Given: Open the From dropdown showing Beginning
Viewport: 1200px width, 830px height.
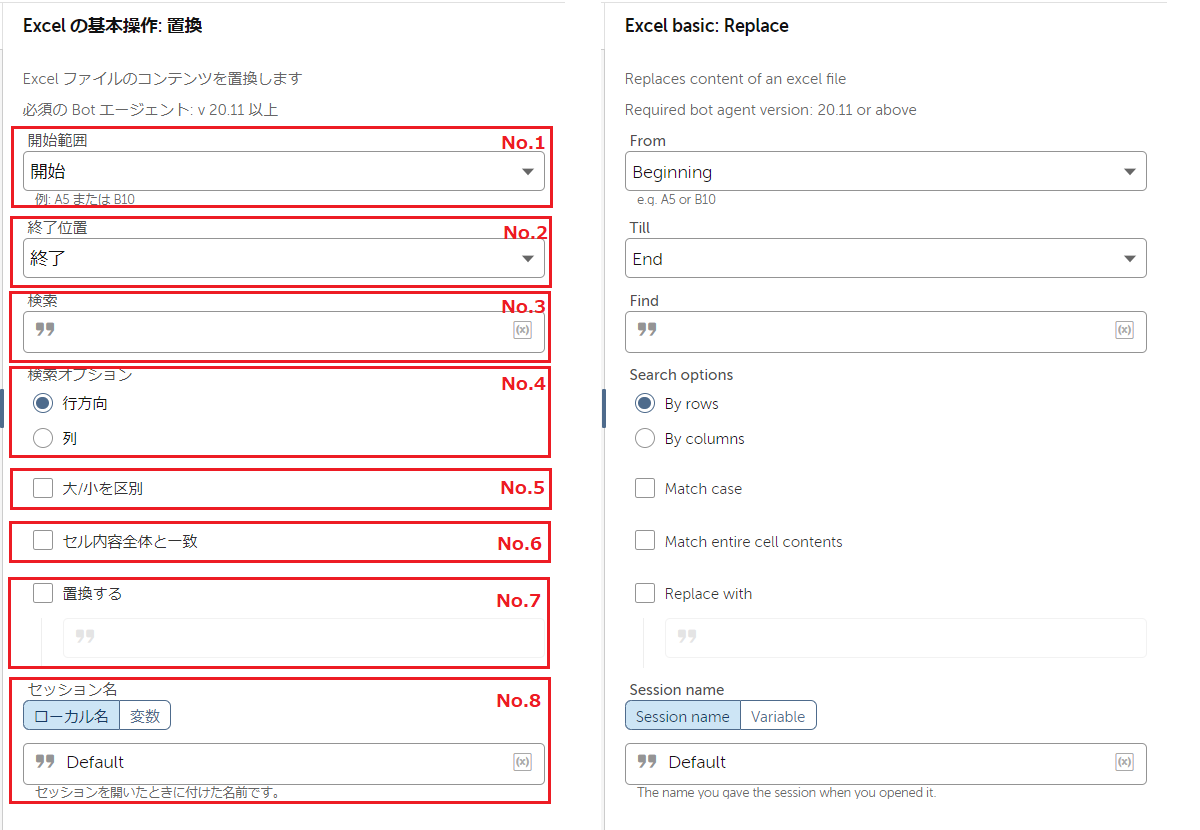Looking at the screenshot, I should (885, 171).
